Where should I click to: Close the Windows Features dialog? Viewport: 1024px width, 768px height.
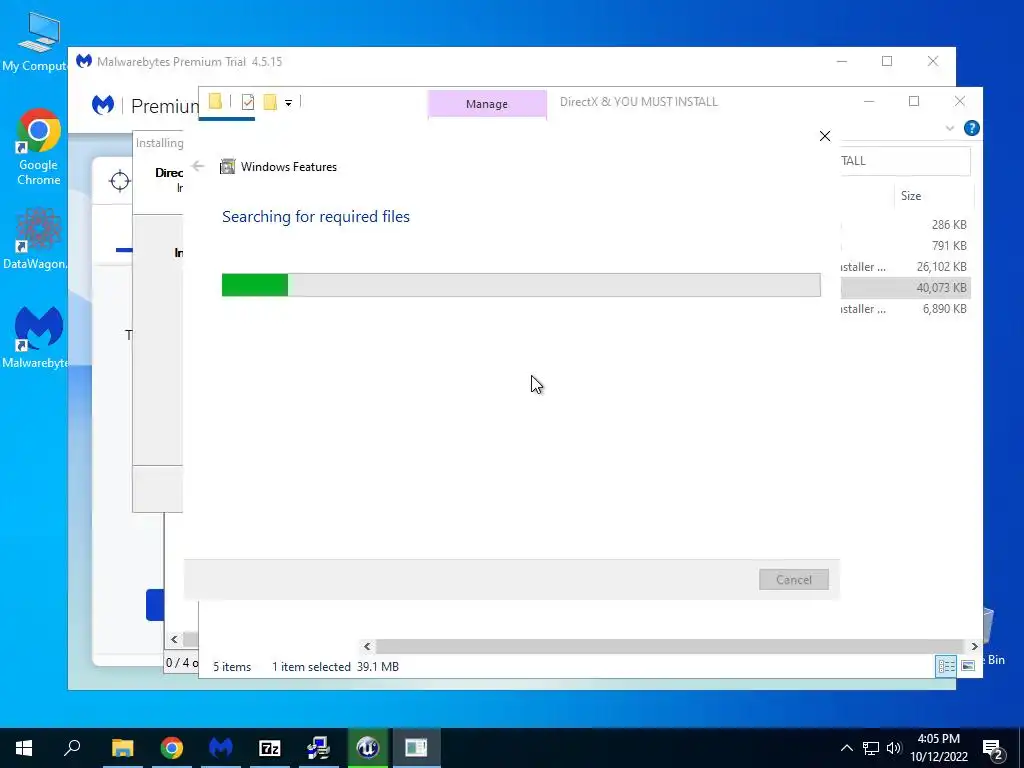825,136
